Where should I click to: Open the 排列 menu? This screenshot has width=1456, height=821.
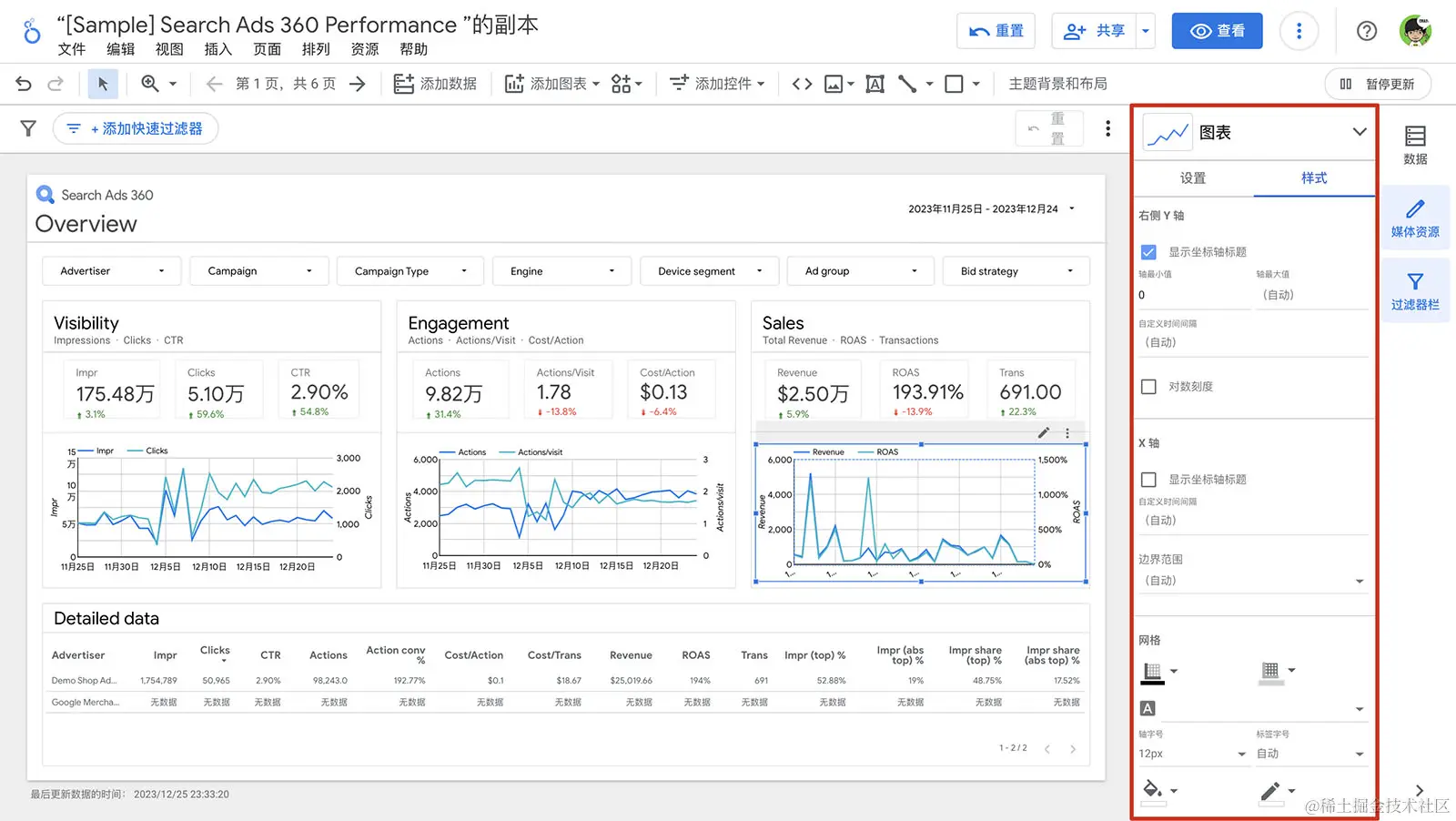[x=316, y=49]
